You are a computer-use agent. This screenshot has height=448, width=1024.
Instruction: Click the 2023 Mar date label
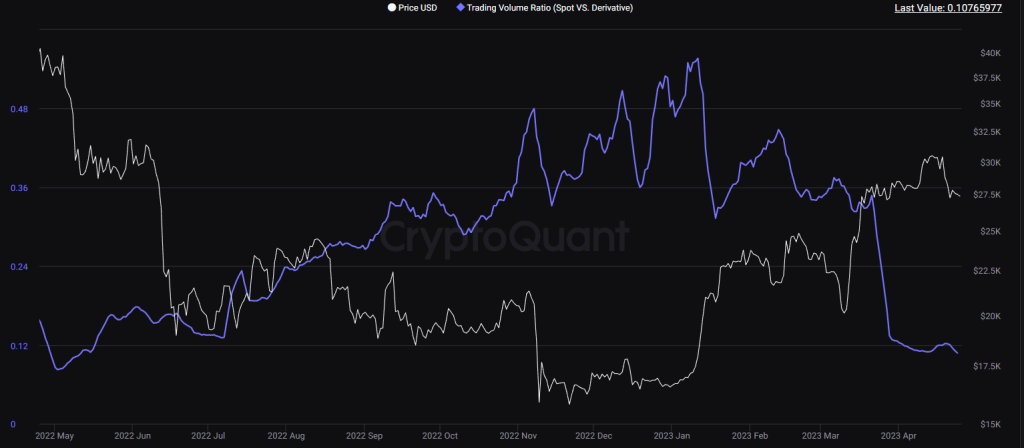tap(820, 435)
